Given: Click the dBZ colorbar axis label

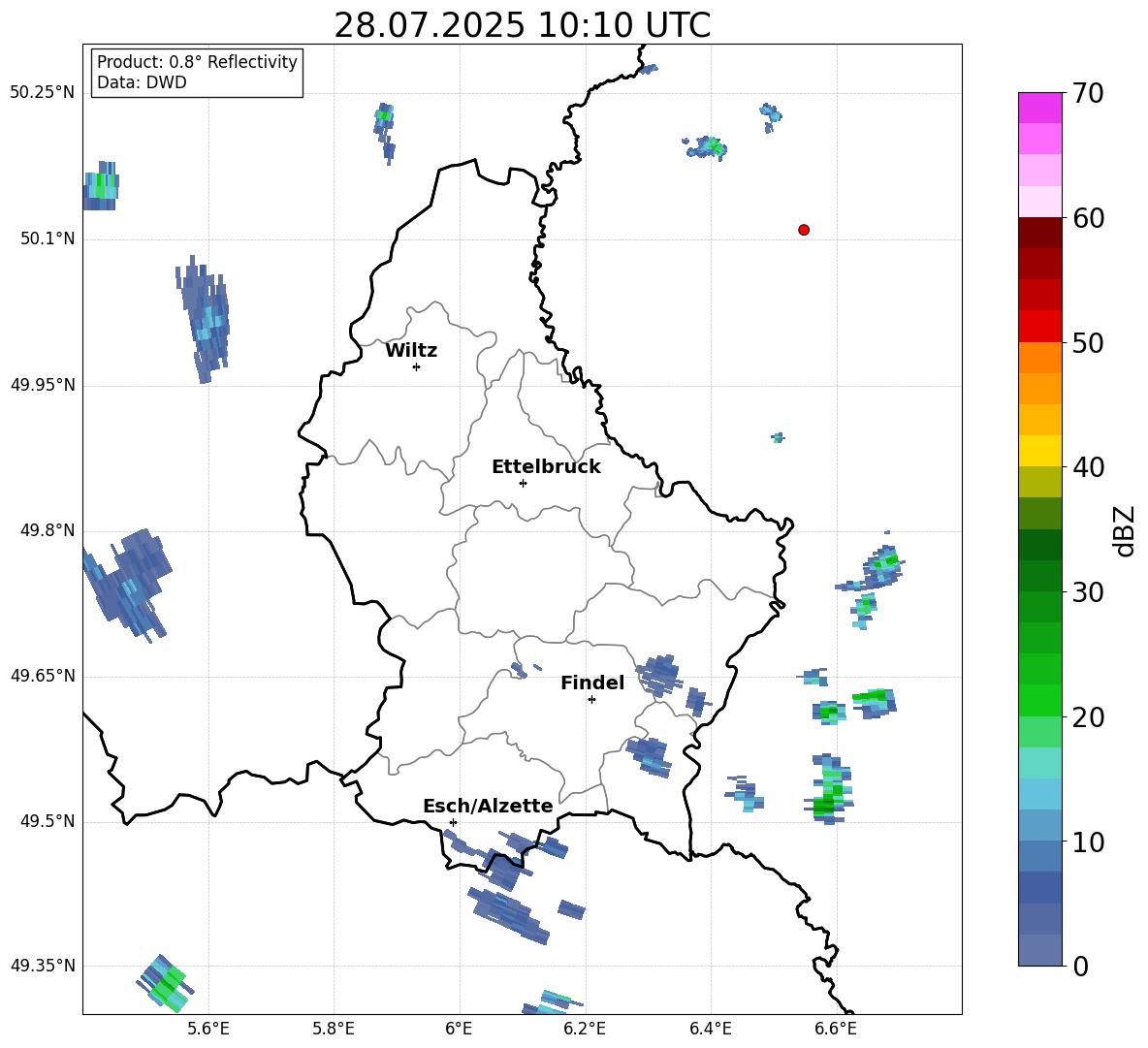Looking at the screenshot, I should click(1124, 530).
